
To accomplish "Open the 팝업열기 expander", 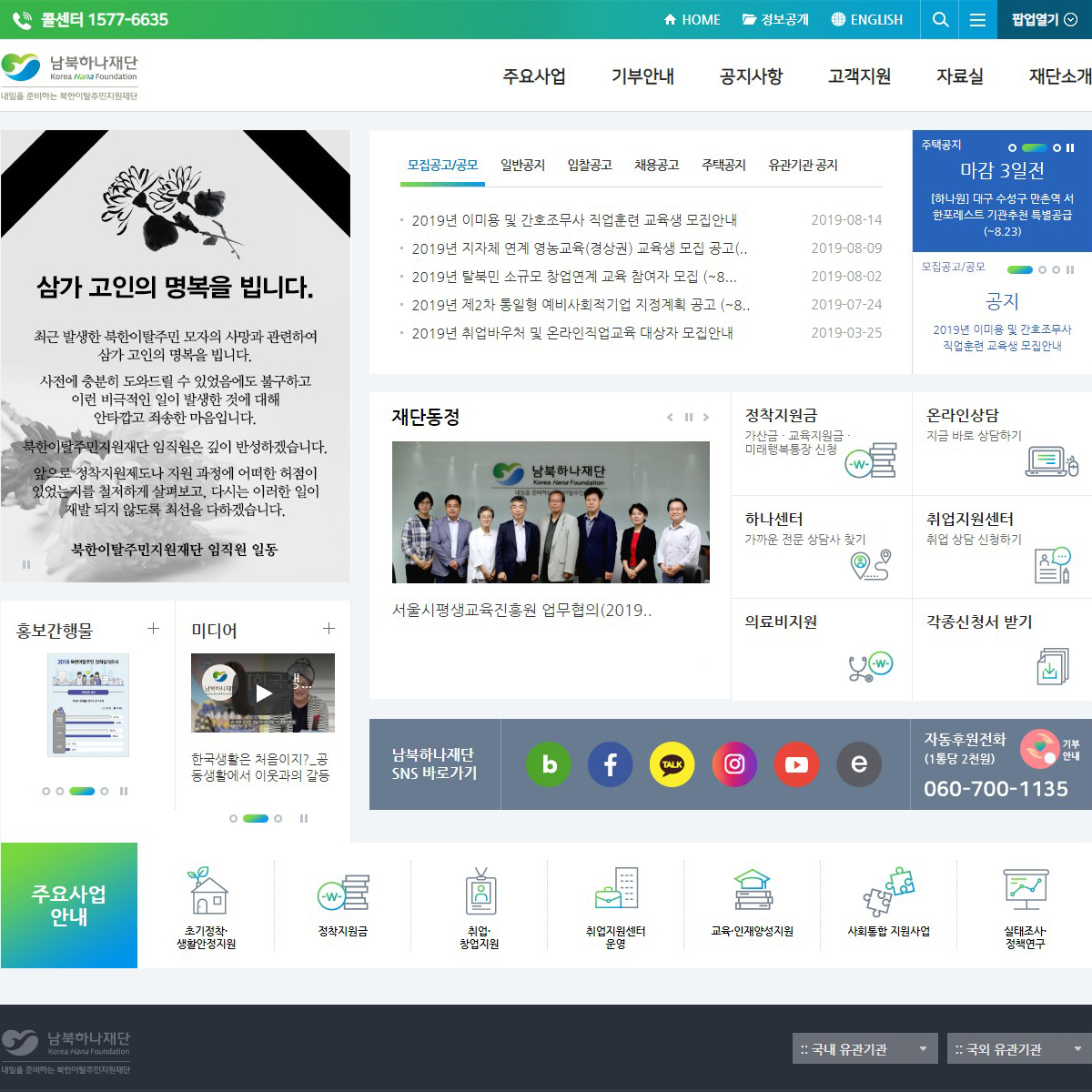I will click(1043, 20).
